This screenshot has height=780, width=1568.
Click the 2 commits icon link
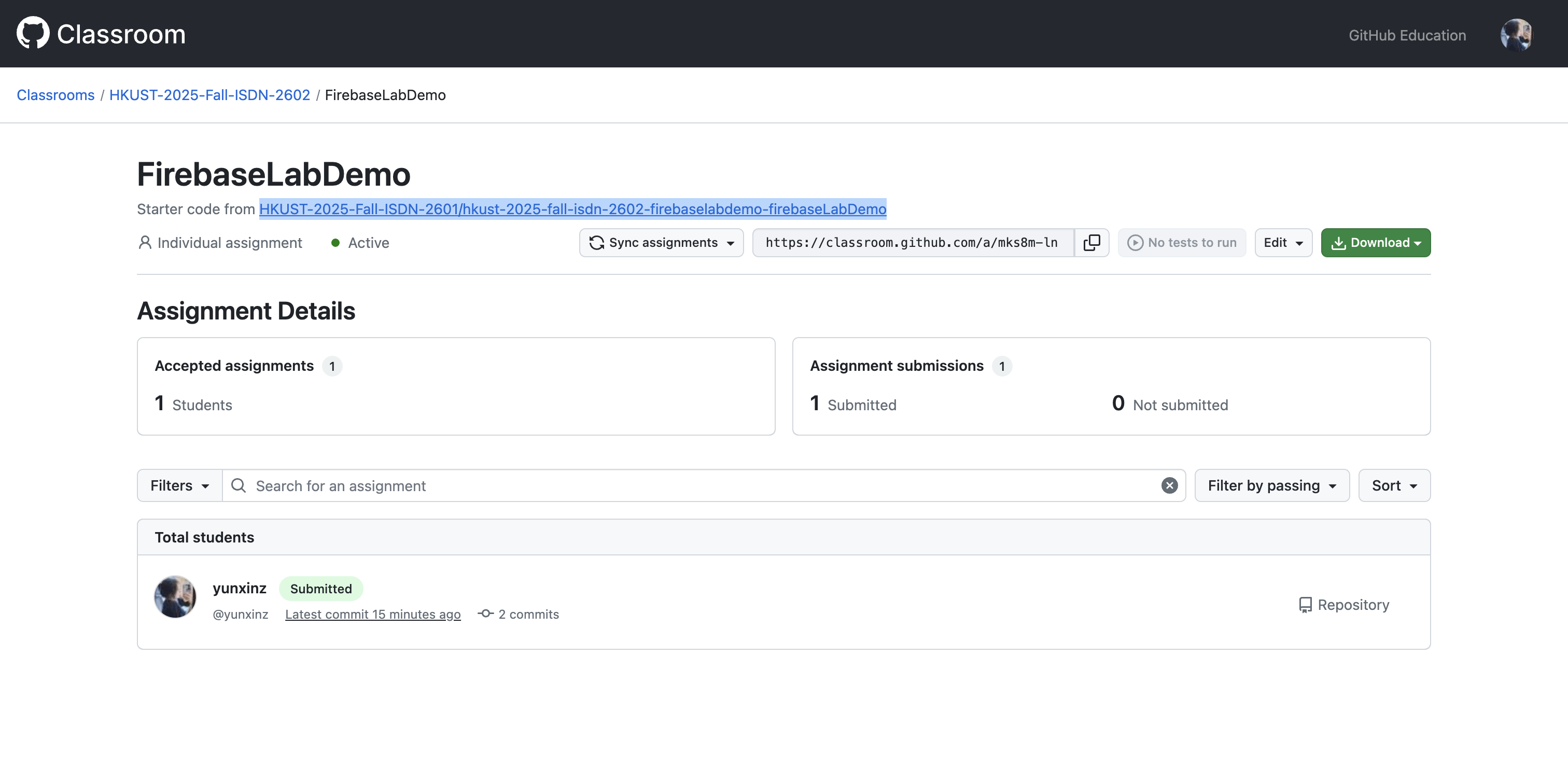(519, 614)
